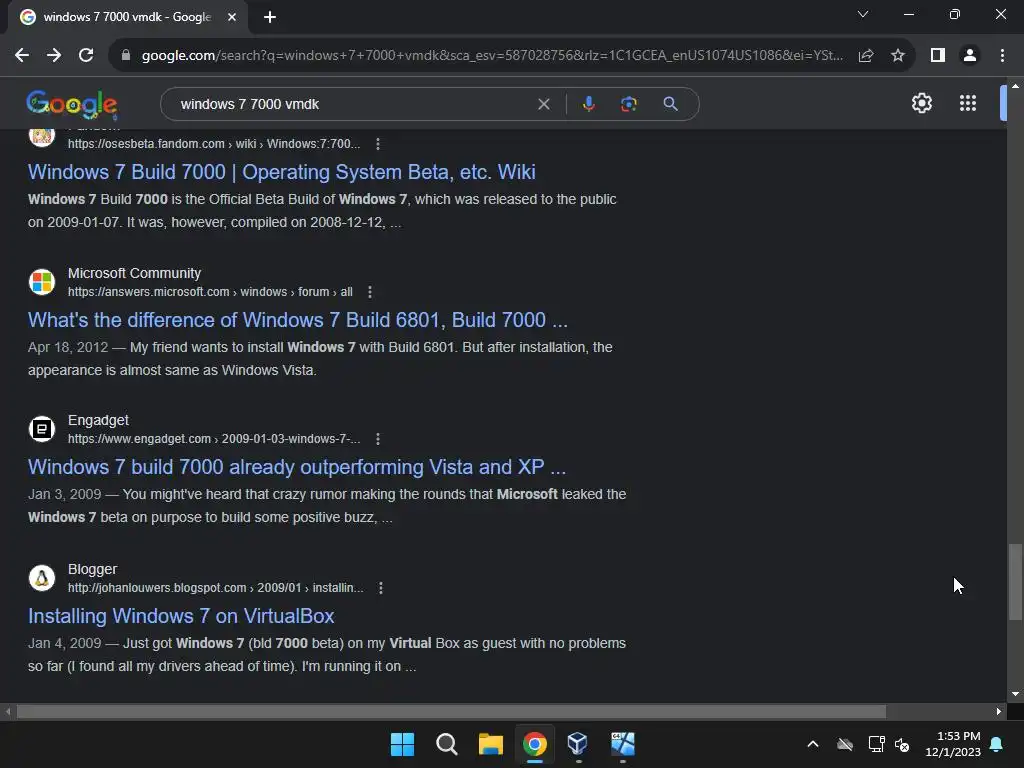Share this page via address bar icon
Viewport: 1024px width, 768px height.
866,56
